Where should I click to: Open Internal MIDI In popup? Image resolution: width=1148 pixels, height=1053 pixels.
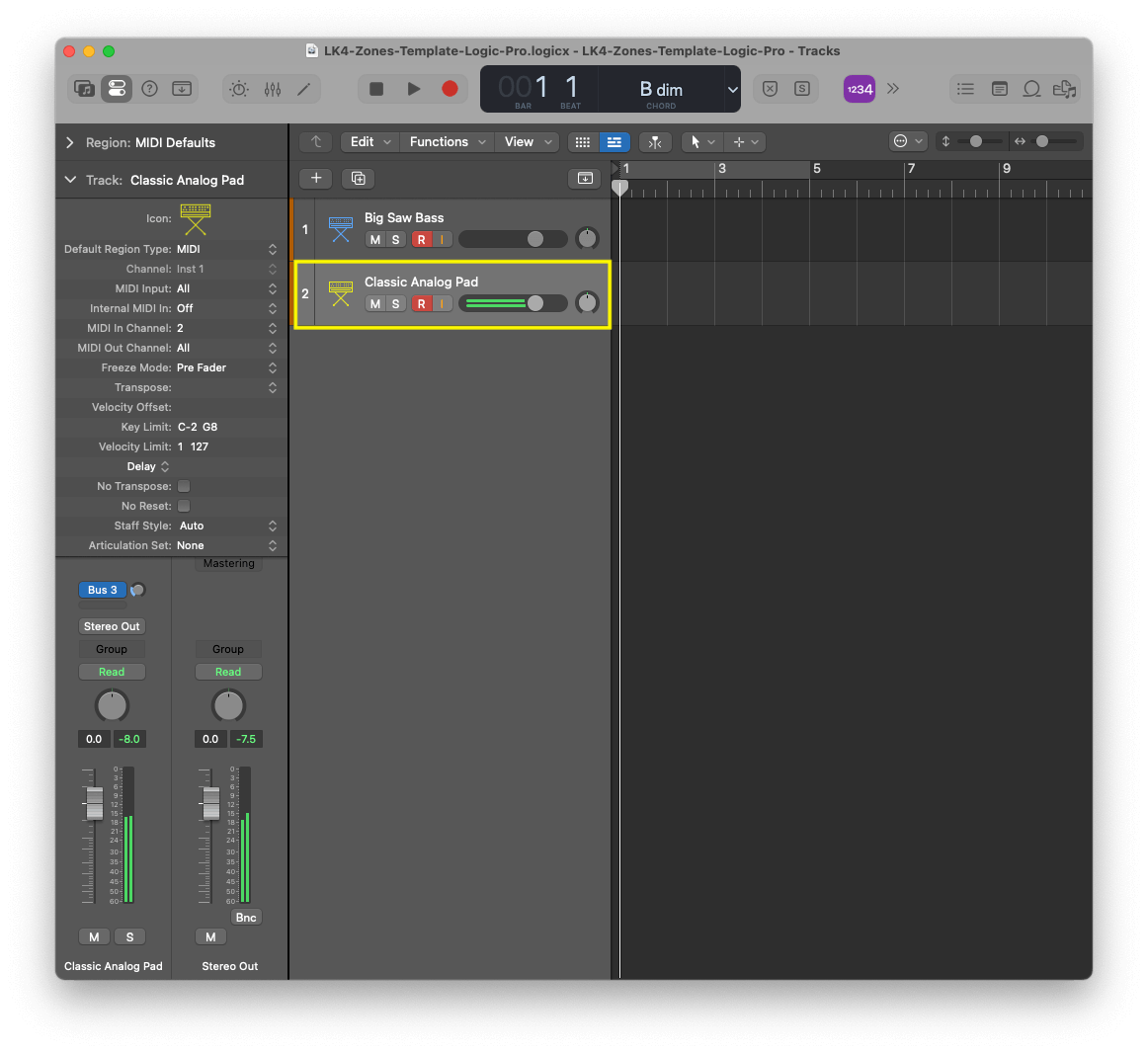click(226, 309)
